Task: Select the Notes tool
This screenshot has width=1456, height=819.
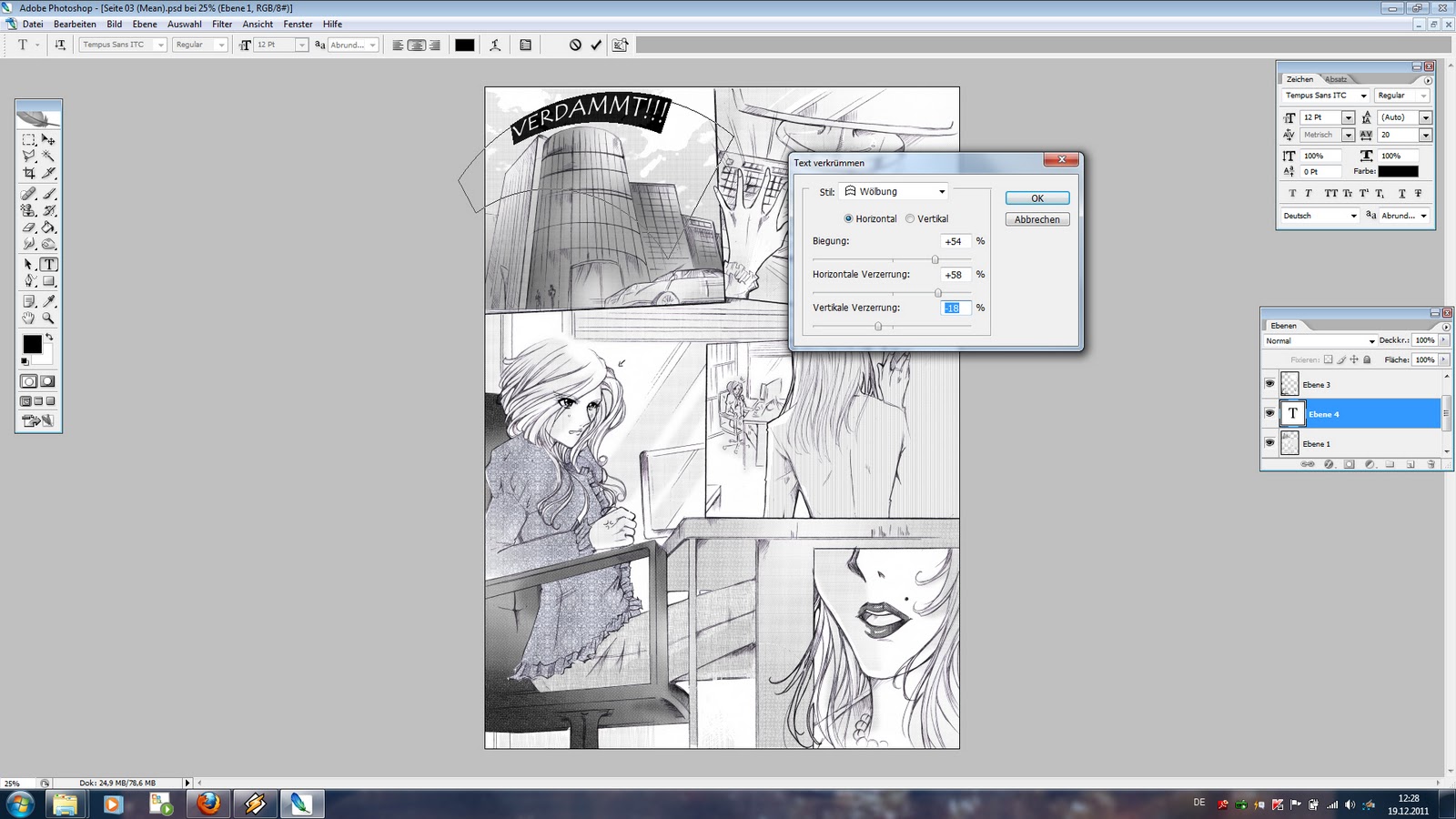Action: pyautogui.click(x=29, y=301)
